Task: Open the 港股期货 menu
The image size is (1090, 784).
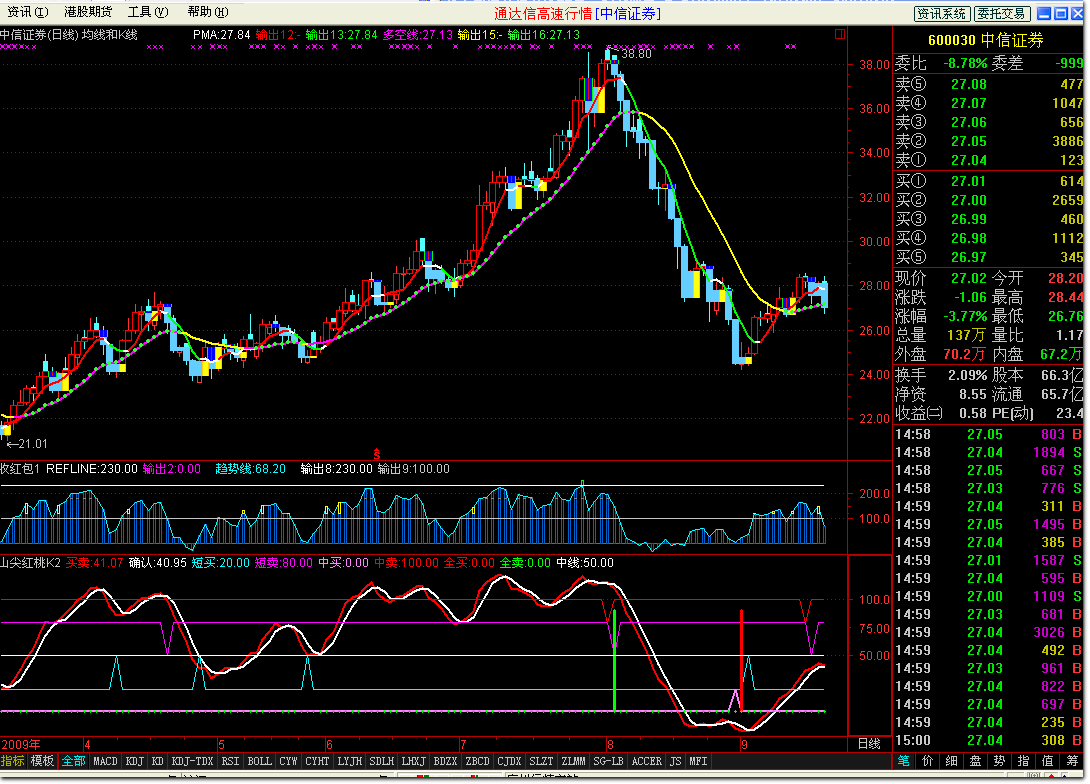Action: coord(88,12)
